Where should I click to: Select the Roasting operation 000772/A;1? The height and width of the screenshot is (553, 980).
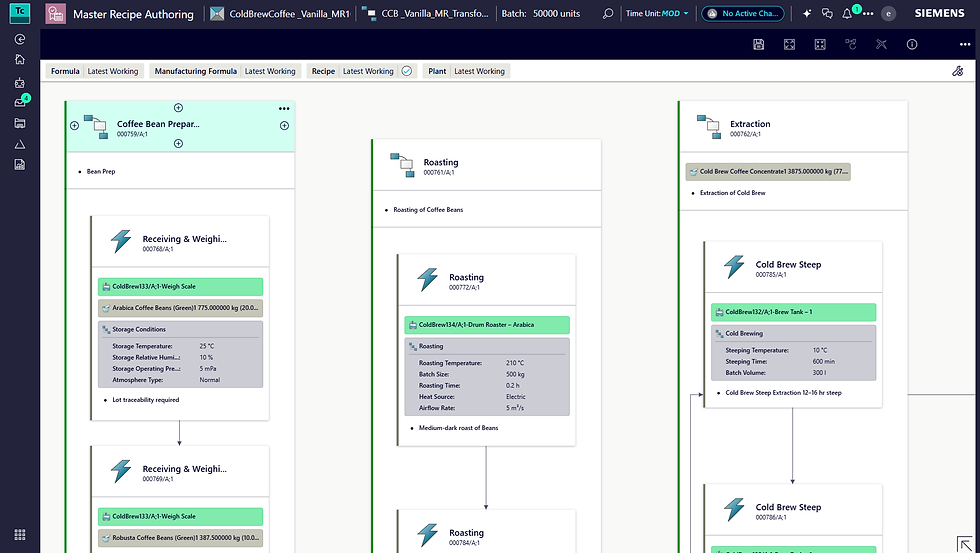[x=487, y=281]
